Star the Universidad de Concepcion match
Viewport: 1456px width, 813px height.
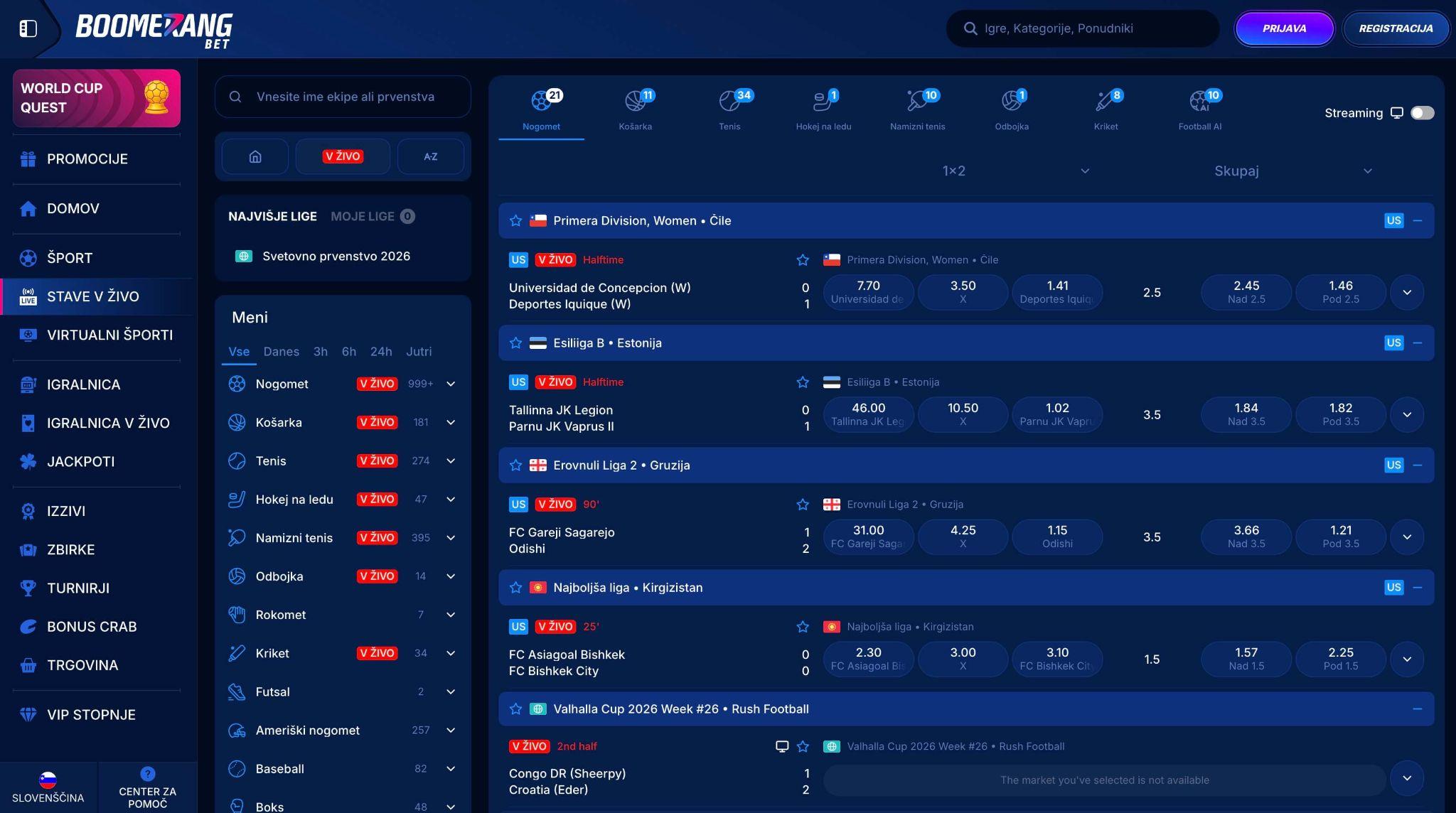pyautogui.click(x=803, y=260)
